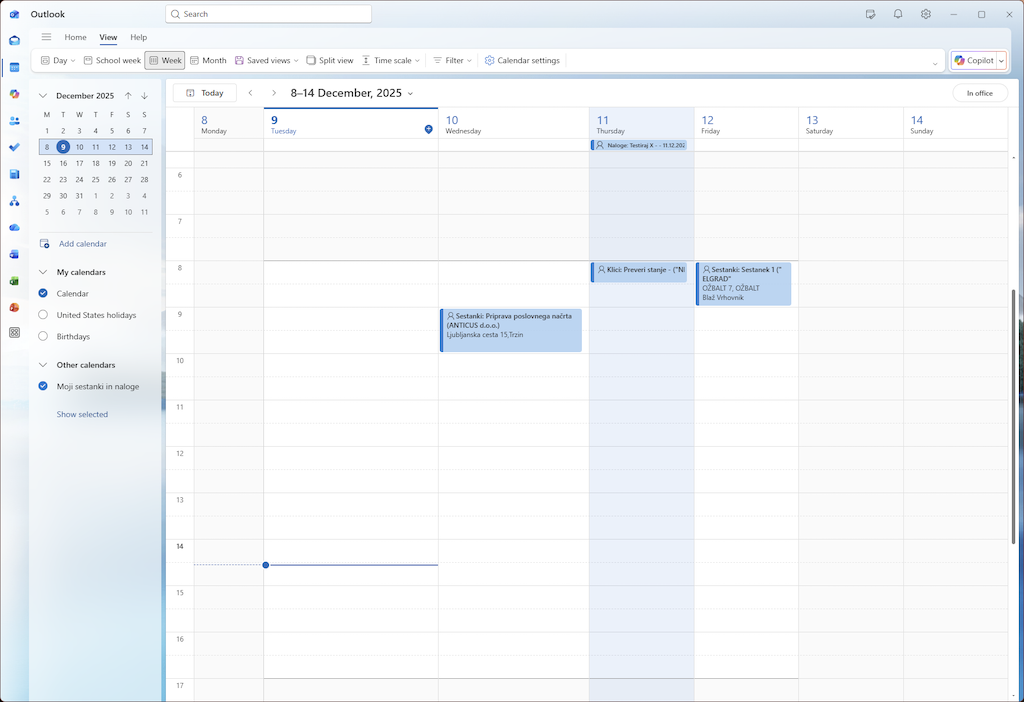1024x702 pixels.
Task: Open Settings gear in title bar
Action: [926, 14]
